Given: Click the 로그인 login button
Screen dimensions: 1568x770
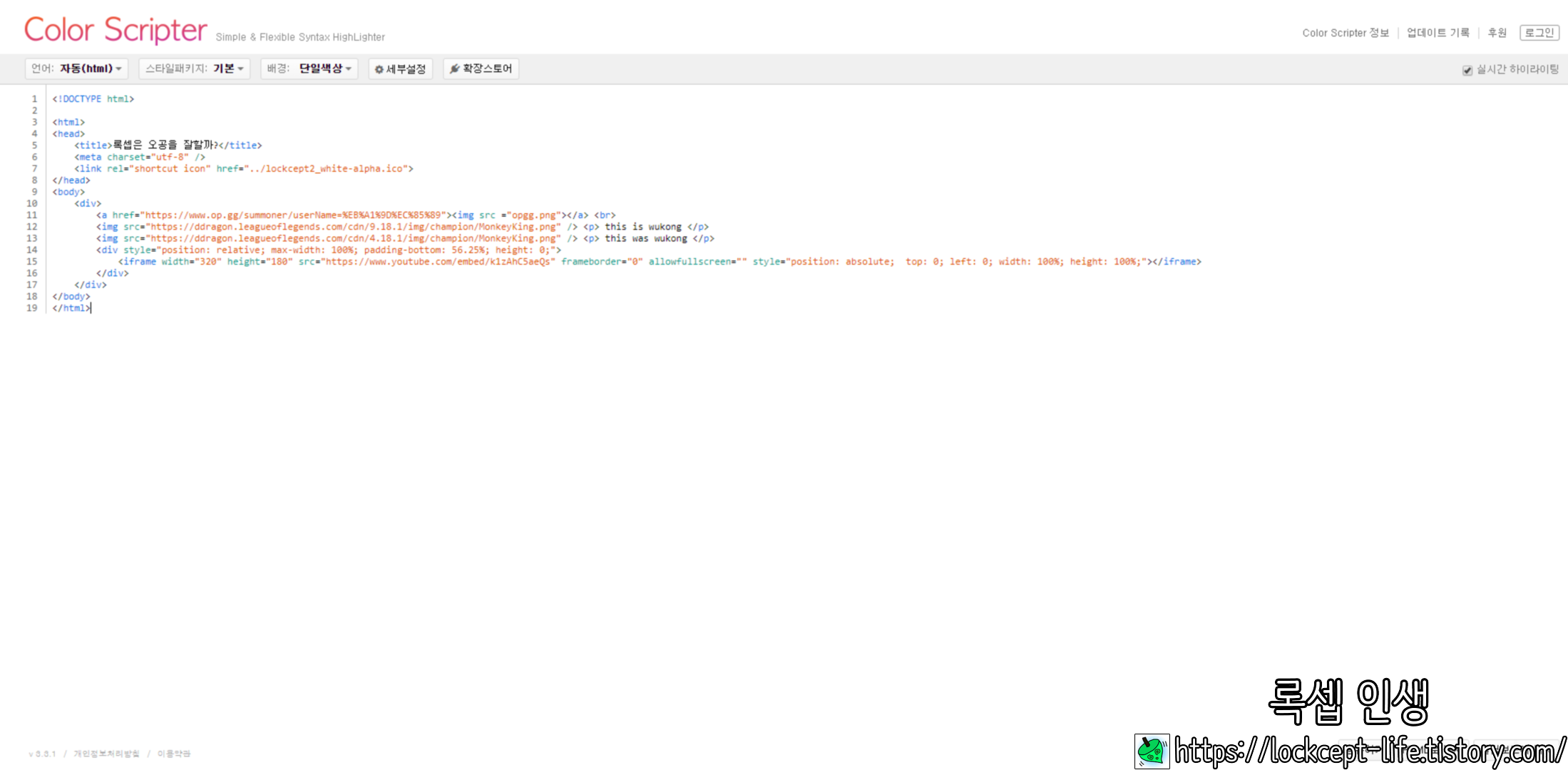Looking at the screenshot, I should (1539, 33).
